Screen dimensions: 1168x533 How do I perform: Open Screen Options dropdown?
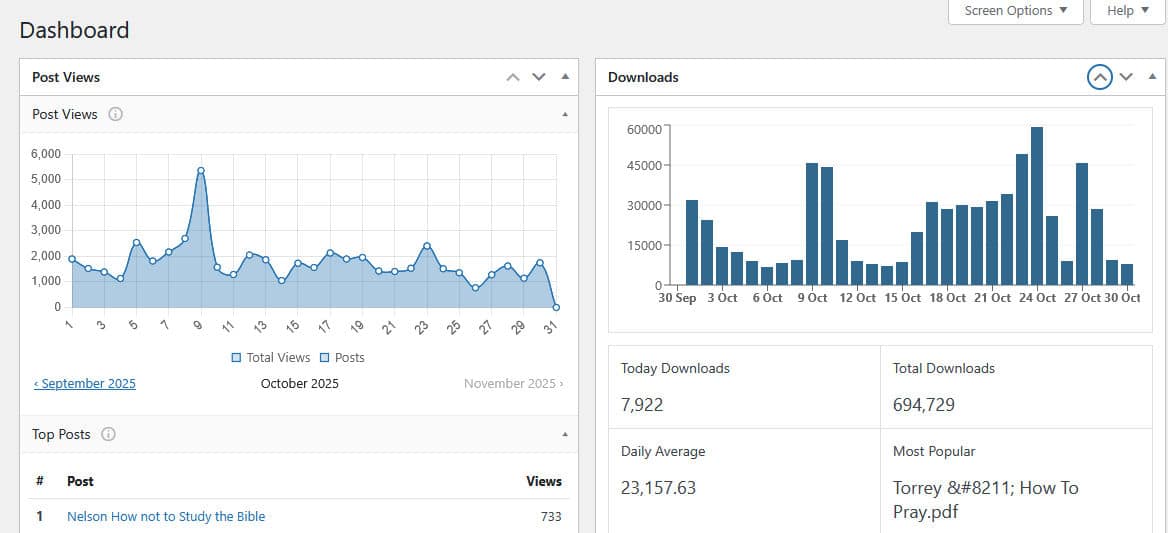pos(1015,11)
